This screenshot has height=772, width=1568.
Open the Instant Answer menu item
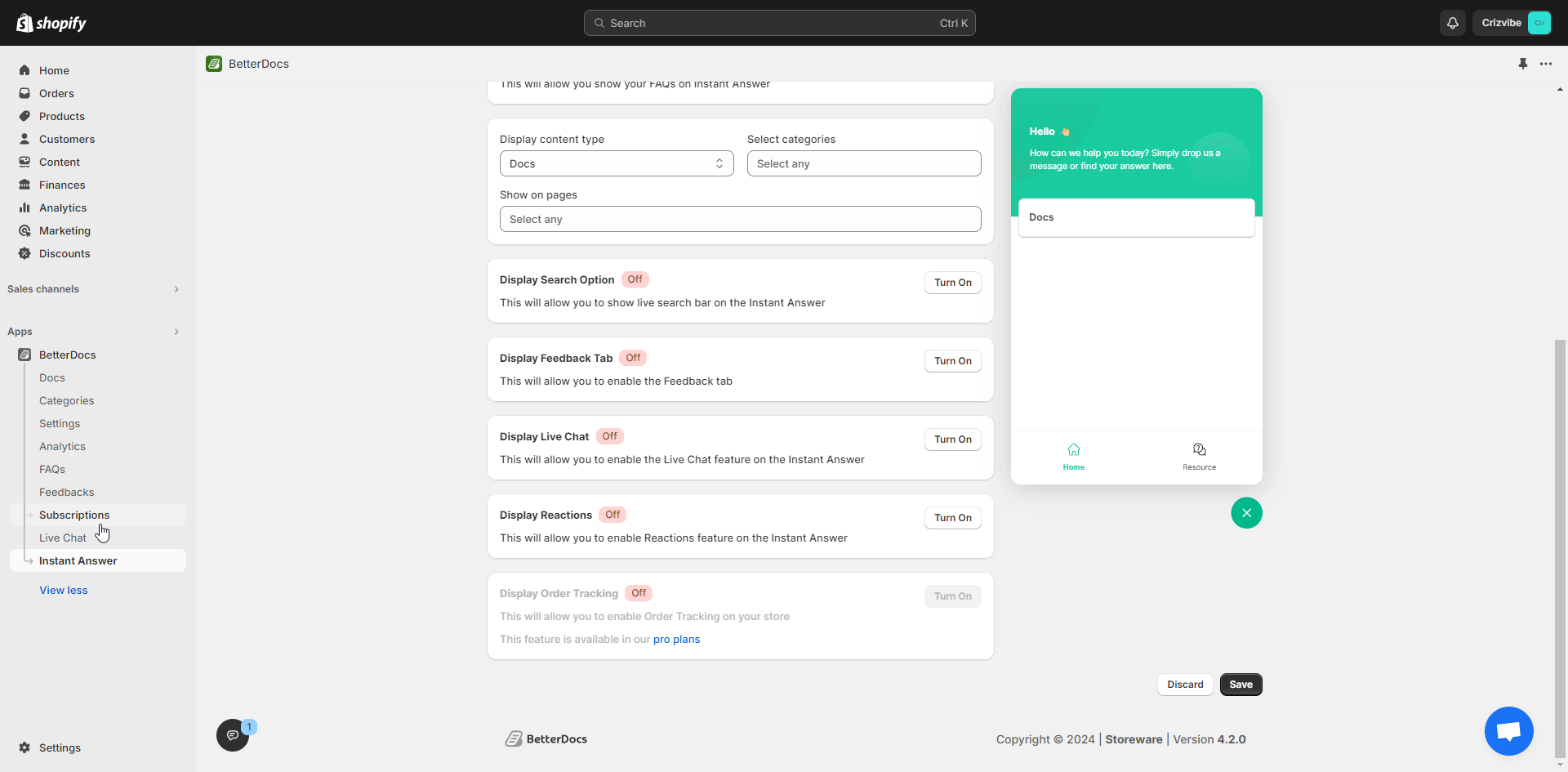pyautogui.click(x=78, y=560)
